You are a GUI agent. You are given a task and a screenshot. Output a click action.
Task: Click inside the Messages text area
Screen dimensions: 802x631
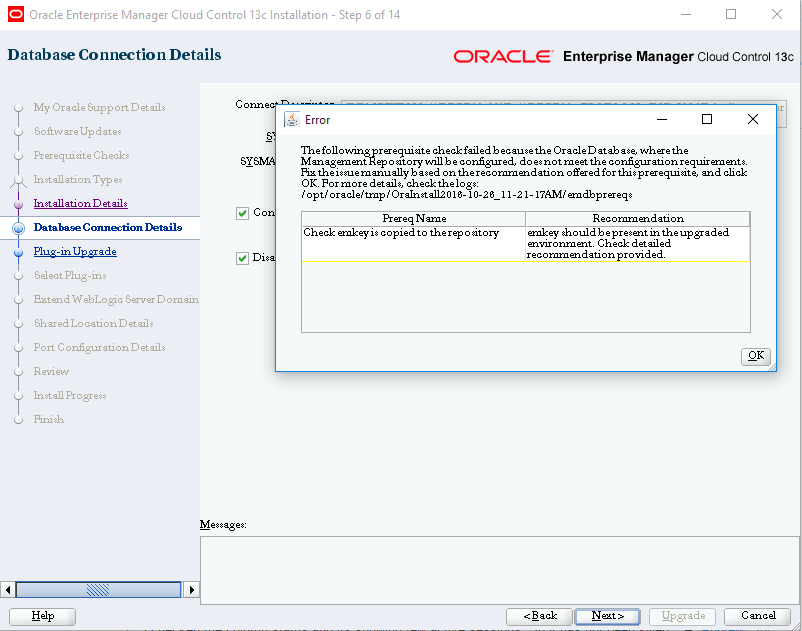click(500, 566)
